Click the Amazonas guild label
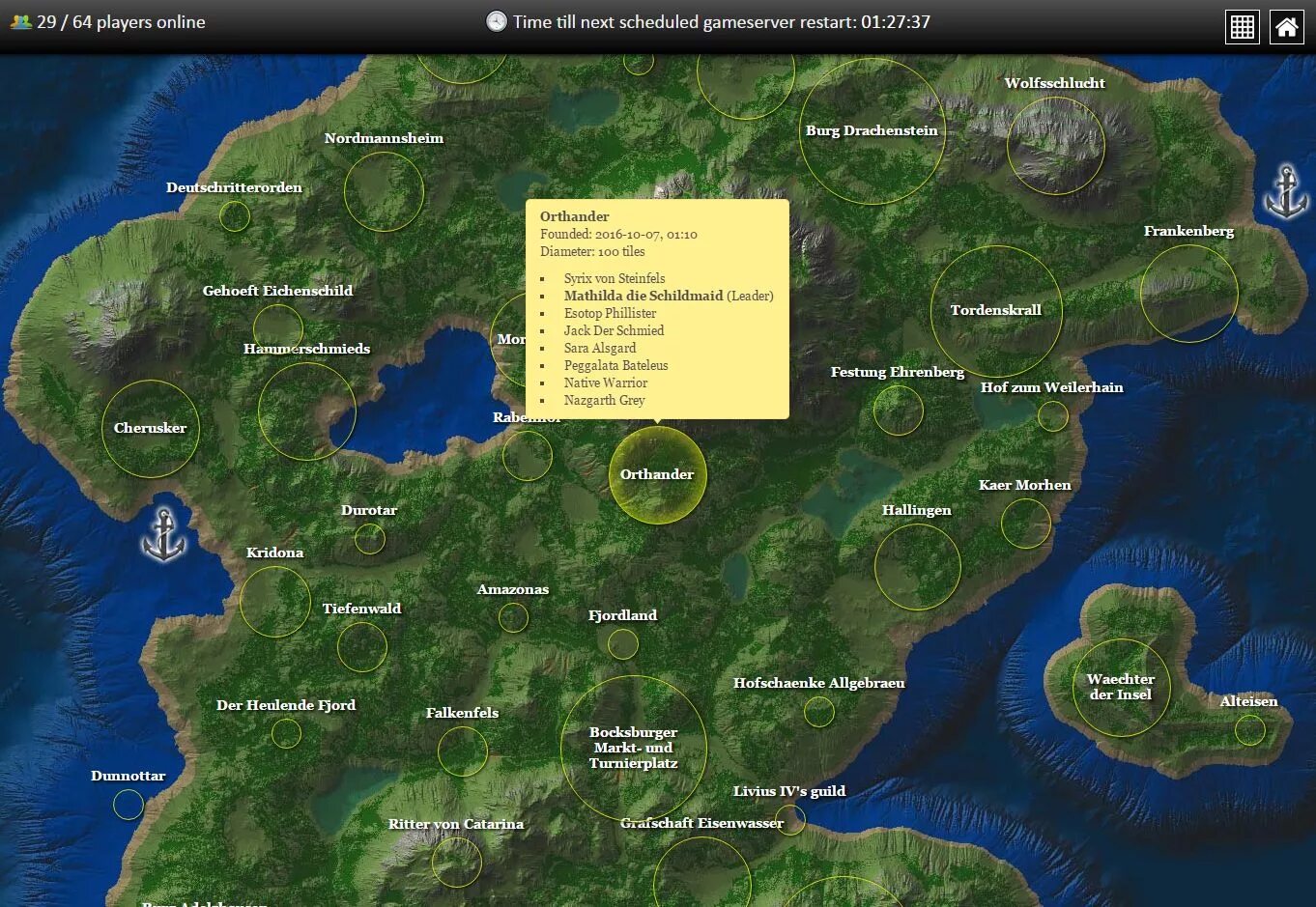 pyautogui.click(x=513, y=589)
